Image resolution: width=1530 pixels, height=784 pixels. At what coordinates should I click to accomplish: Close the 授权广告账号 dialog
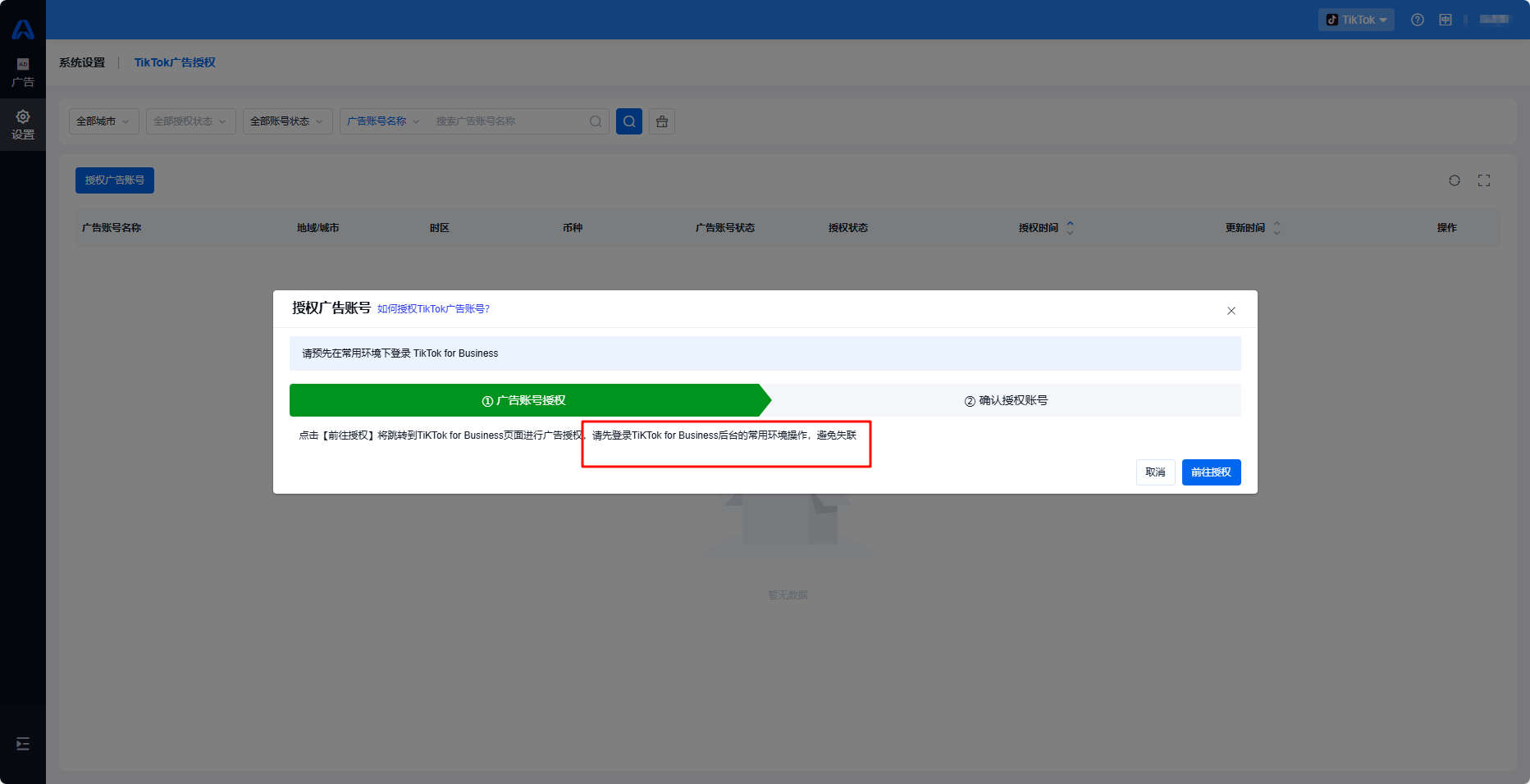(1231, 311)
